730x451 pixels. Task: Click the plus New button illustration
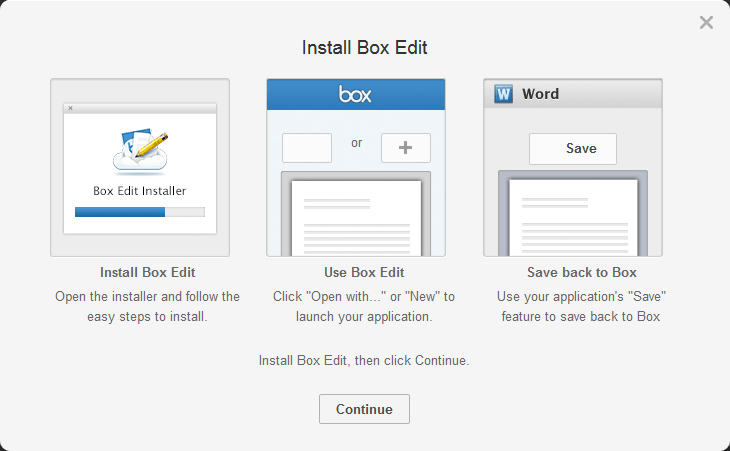coord(406,148)
